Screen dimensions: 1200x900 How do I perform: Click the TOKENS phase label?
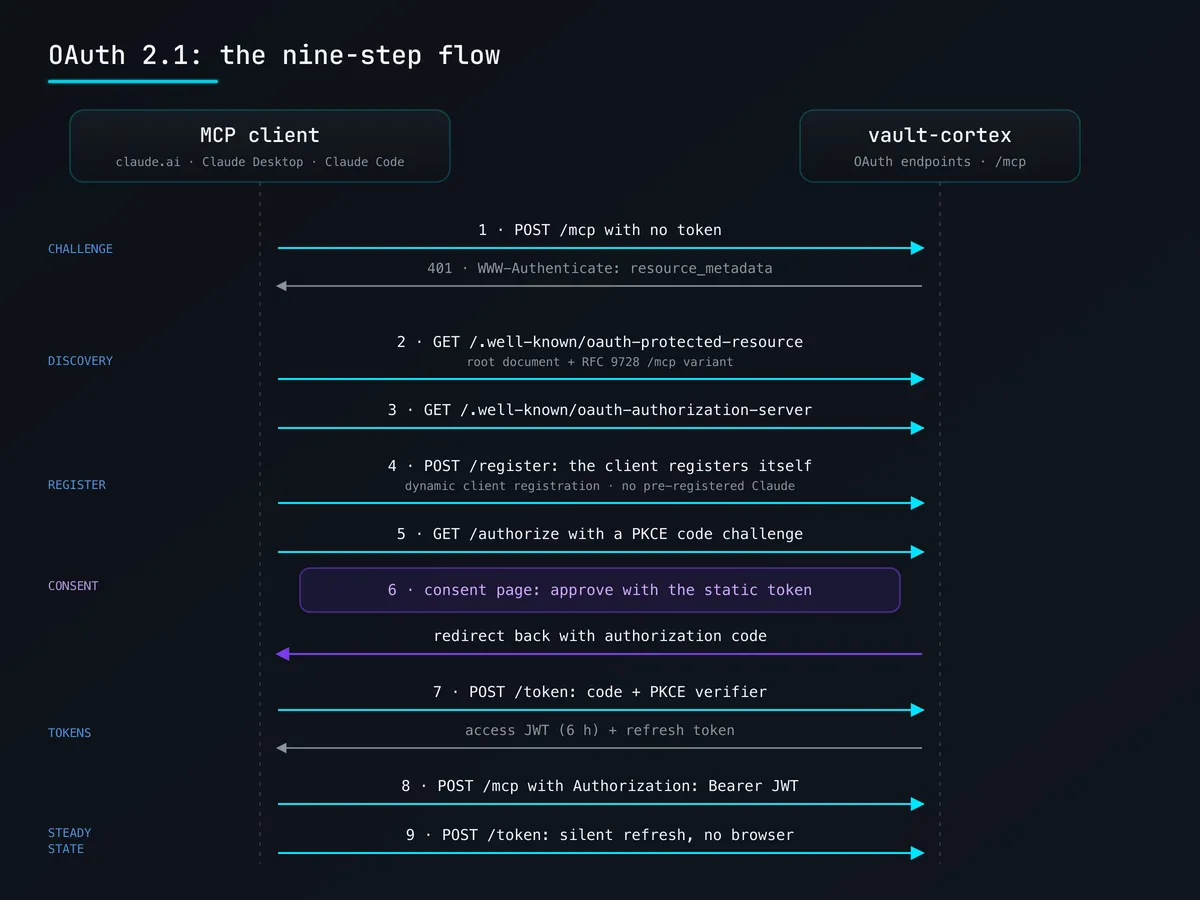tap(69, 733)
